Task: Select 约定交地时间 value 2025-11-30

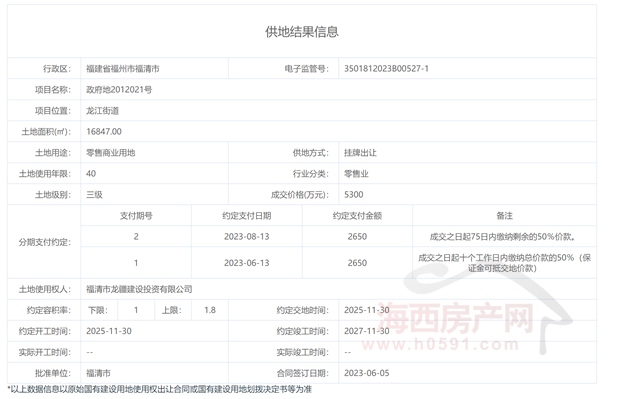Action: click(367, 310)
